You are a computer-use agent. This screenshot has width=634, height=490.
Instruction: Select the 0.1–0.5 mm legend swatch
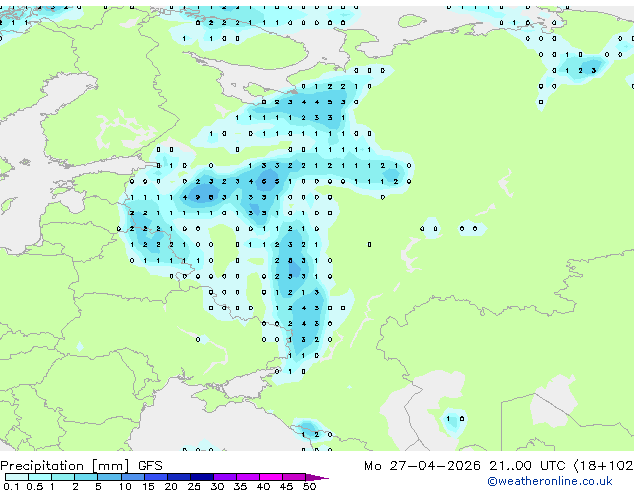[x=17, y=477]
